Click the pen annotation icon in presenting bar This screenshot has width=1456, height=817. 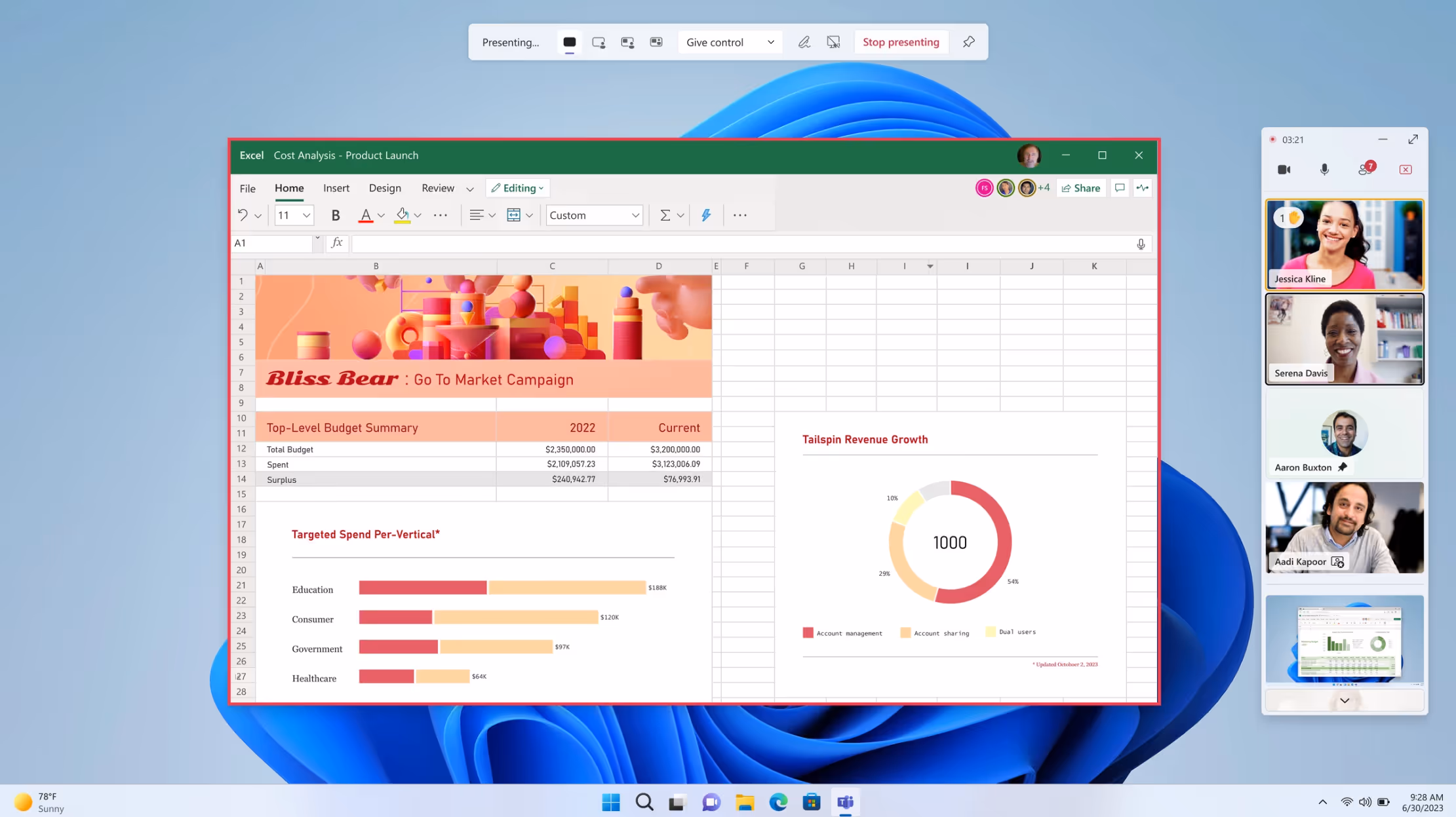point(804,42)
